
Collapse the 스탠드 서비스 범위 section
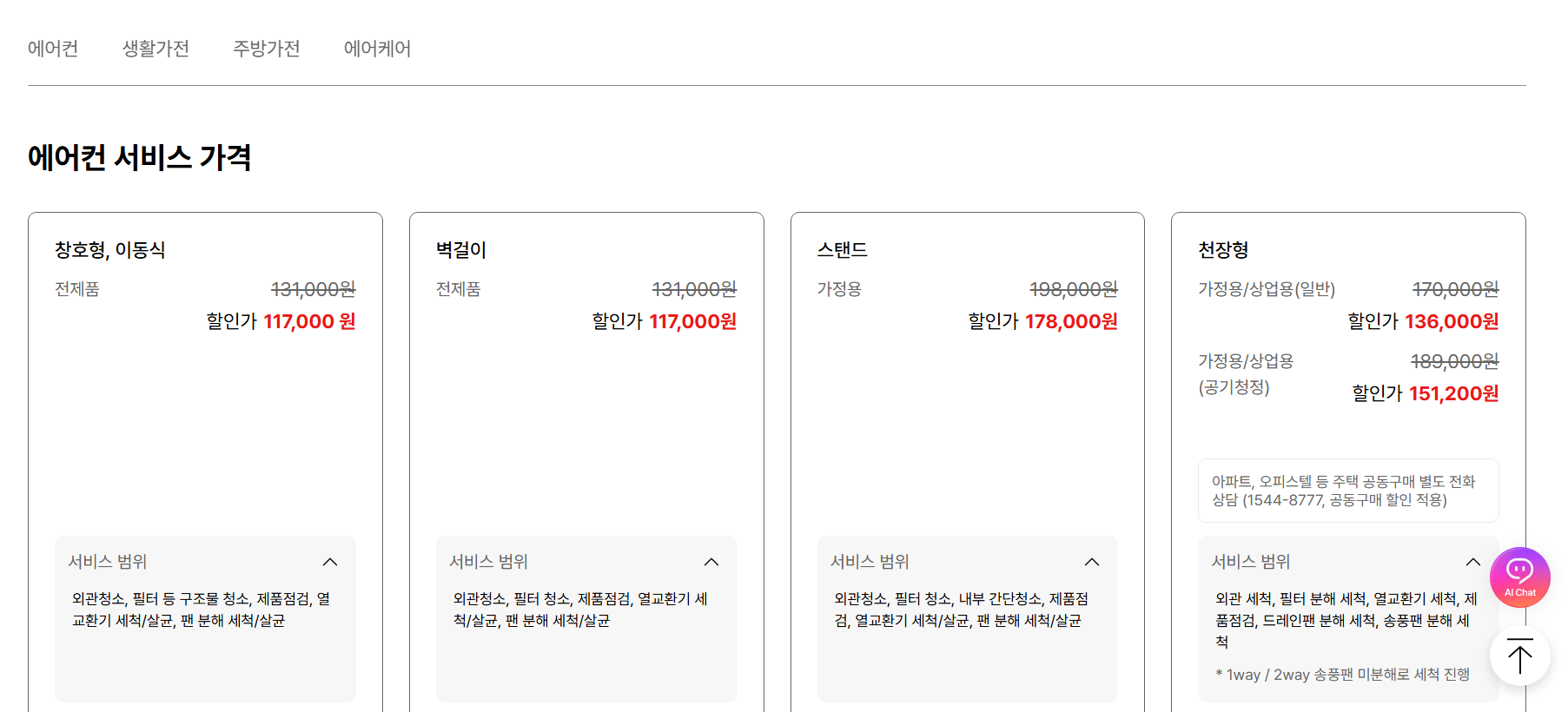click(x=1092, y=561)
